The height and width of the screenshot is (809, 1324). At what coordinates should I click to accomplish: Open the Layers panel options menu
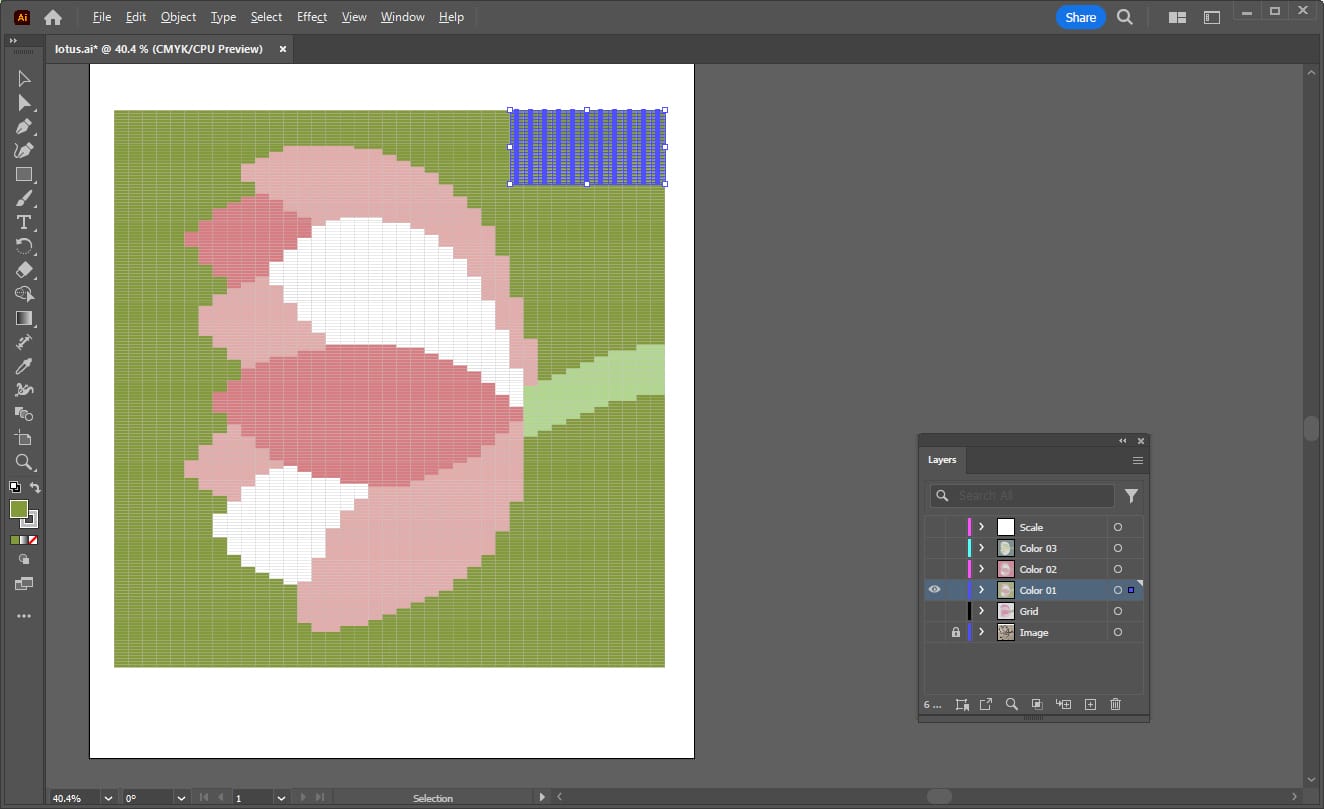tap(1137, 460)
